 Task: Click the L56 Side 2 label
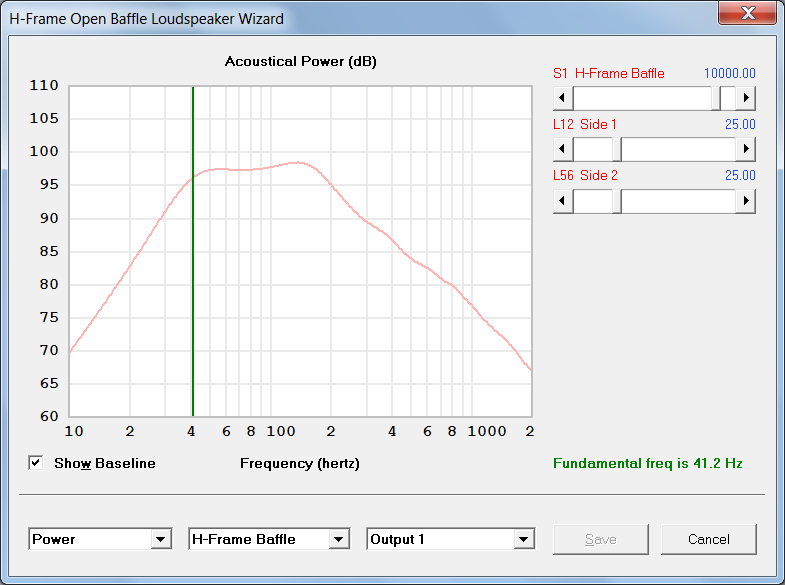[585, 175]
